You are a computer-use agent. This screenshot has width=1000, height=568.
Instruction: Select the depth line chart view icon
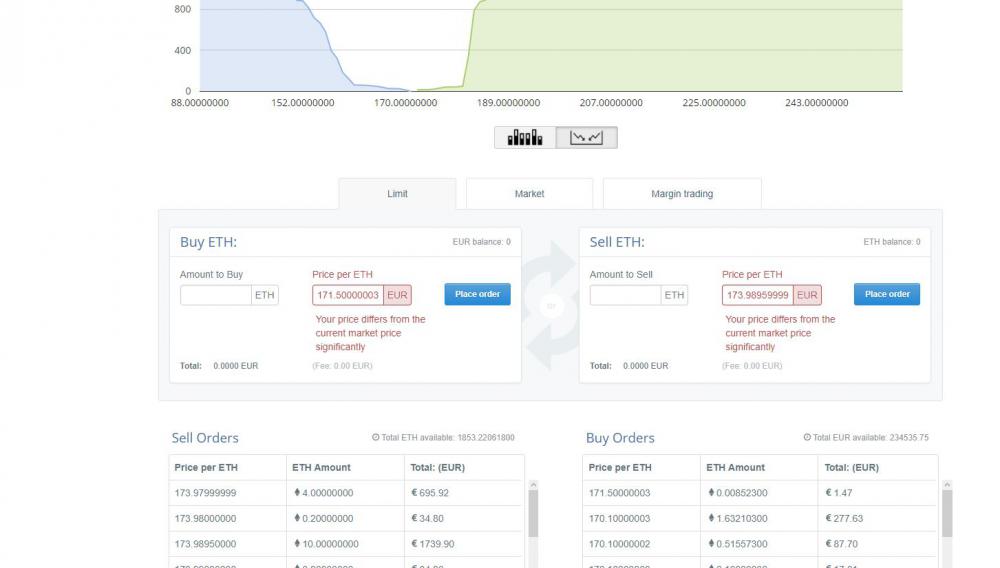click(586, 138)
